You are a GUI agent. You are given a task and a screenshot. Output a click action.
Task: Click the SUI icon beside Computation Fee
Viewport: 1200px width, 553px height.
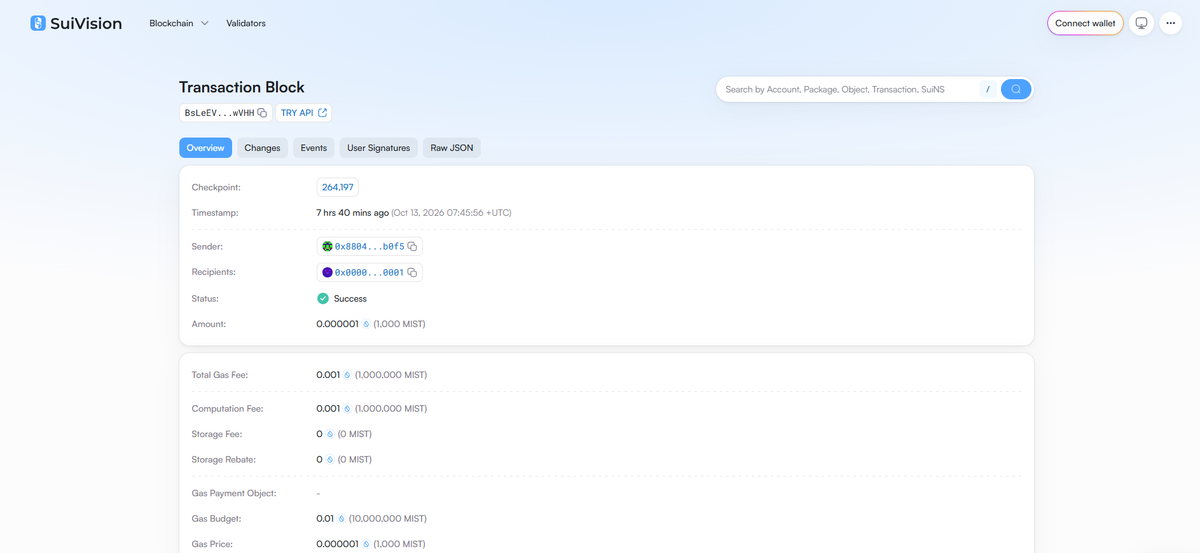(x=347, y=408)
